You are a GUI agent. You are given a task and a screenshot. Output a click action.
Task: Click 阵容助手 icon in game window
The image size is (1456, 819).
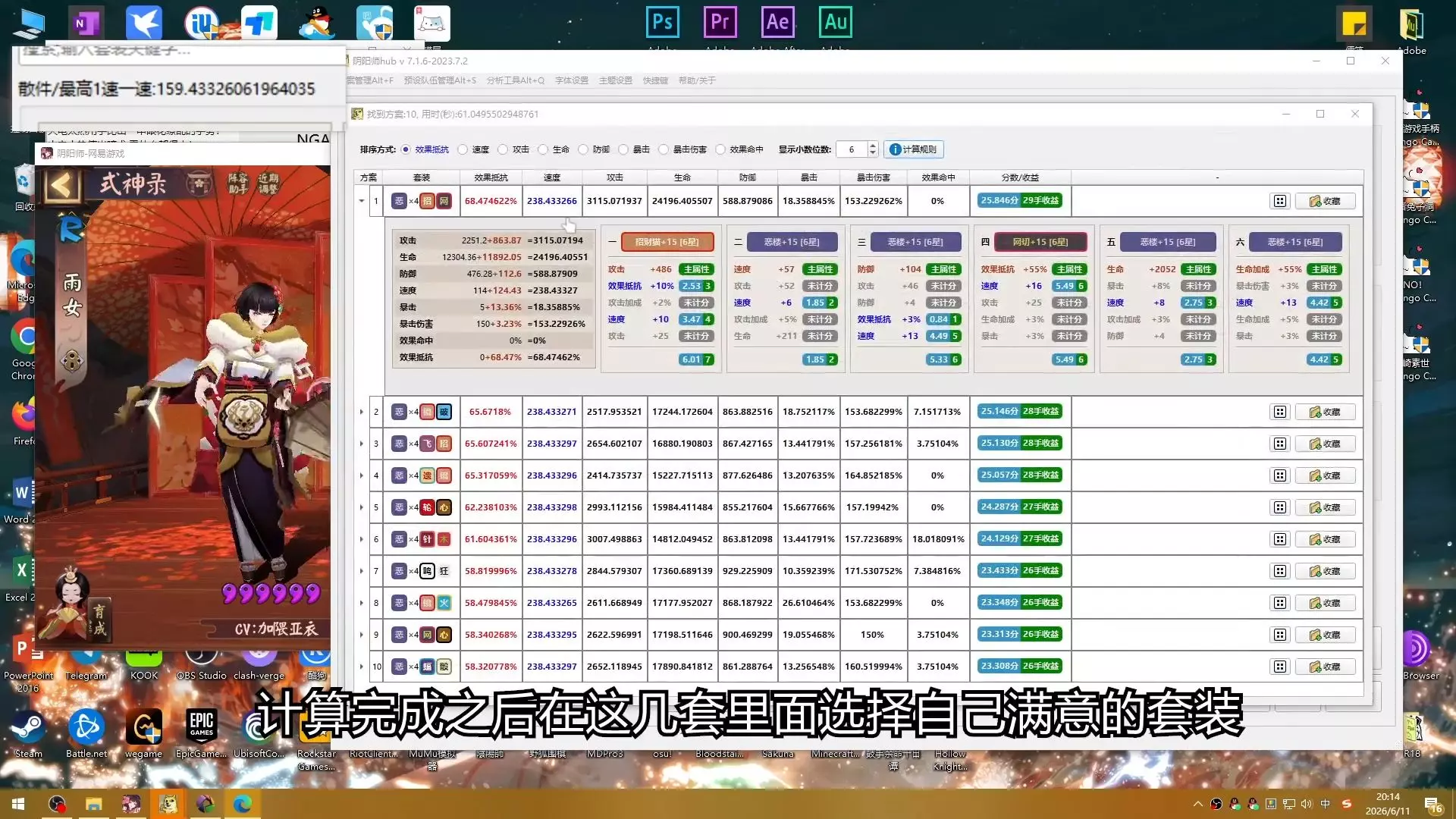[238, 184]
